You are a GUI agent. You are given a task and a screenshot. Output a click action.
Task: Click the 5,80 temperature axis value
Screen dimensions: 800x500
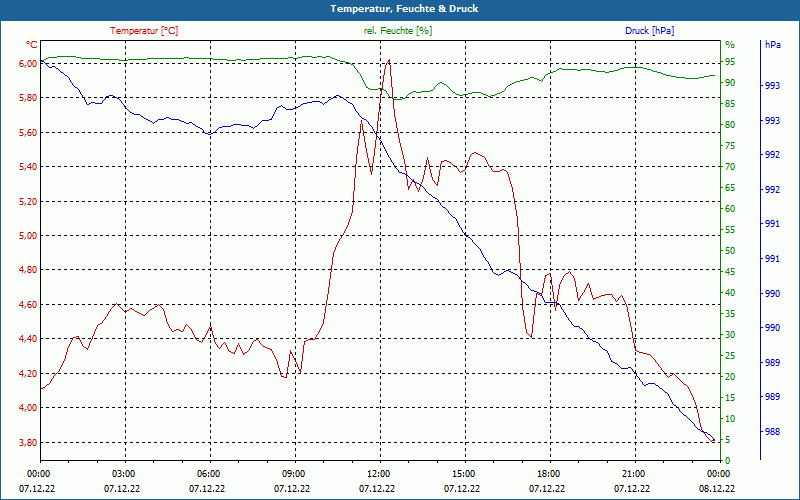tap(29, 97)
